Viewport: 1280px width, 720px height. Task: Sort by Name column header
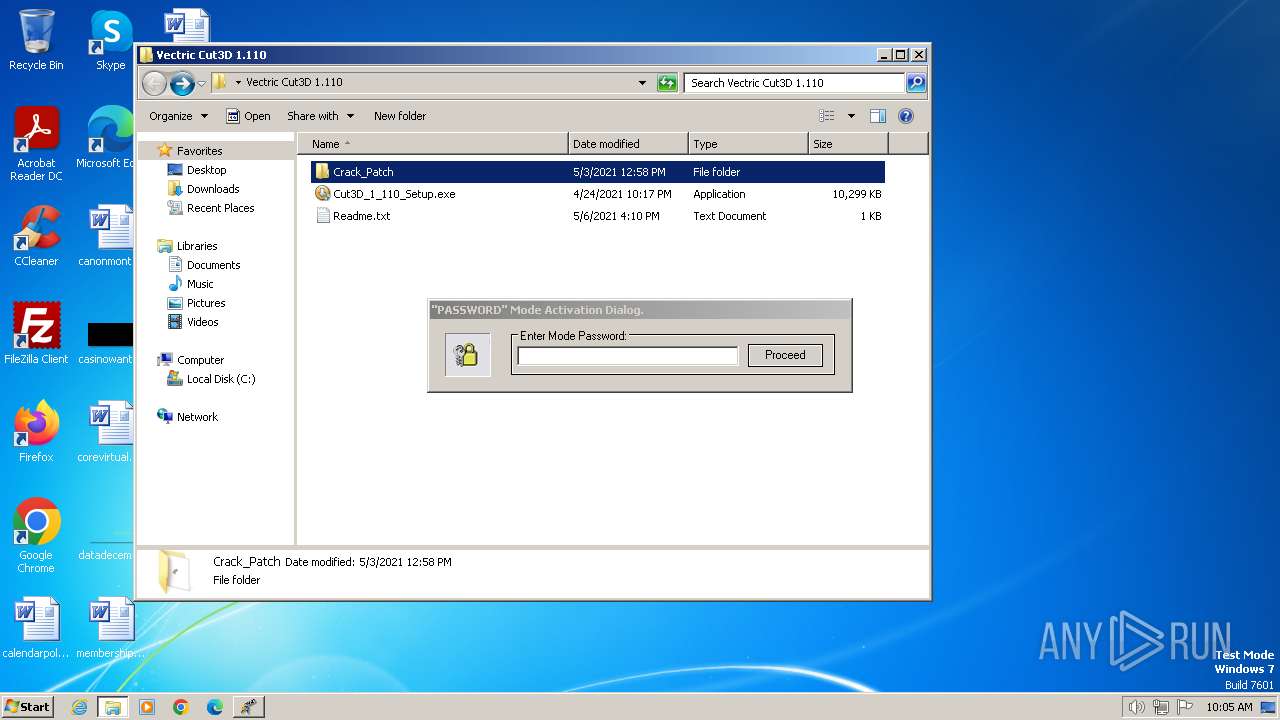(x=432, y=144)
